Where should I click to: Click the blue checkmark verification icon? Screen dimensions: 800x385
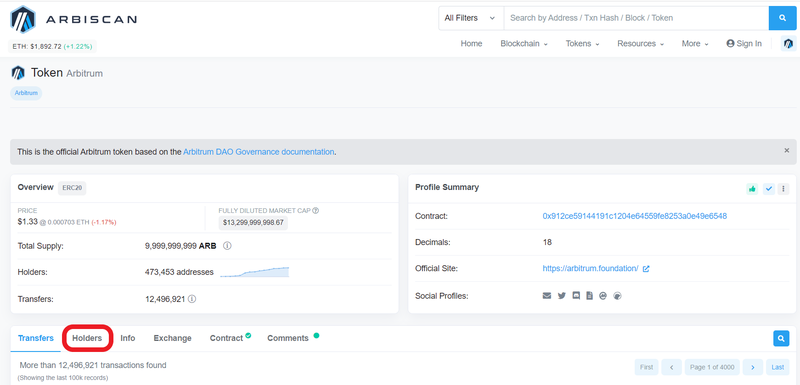(x=768, y=189)
